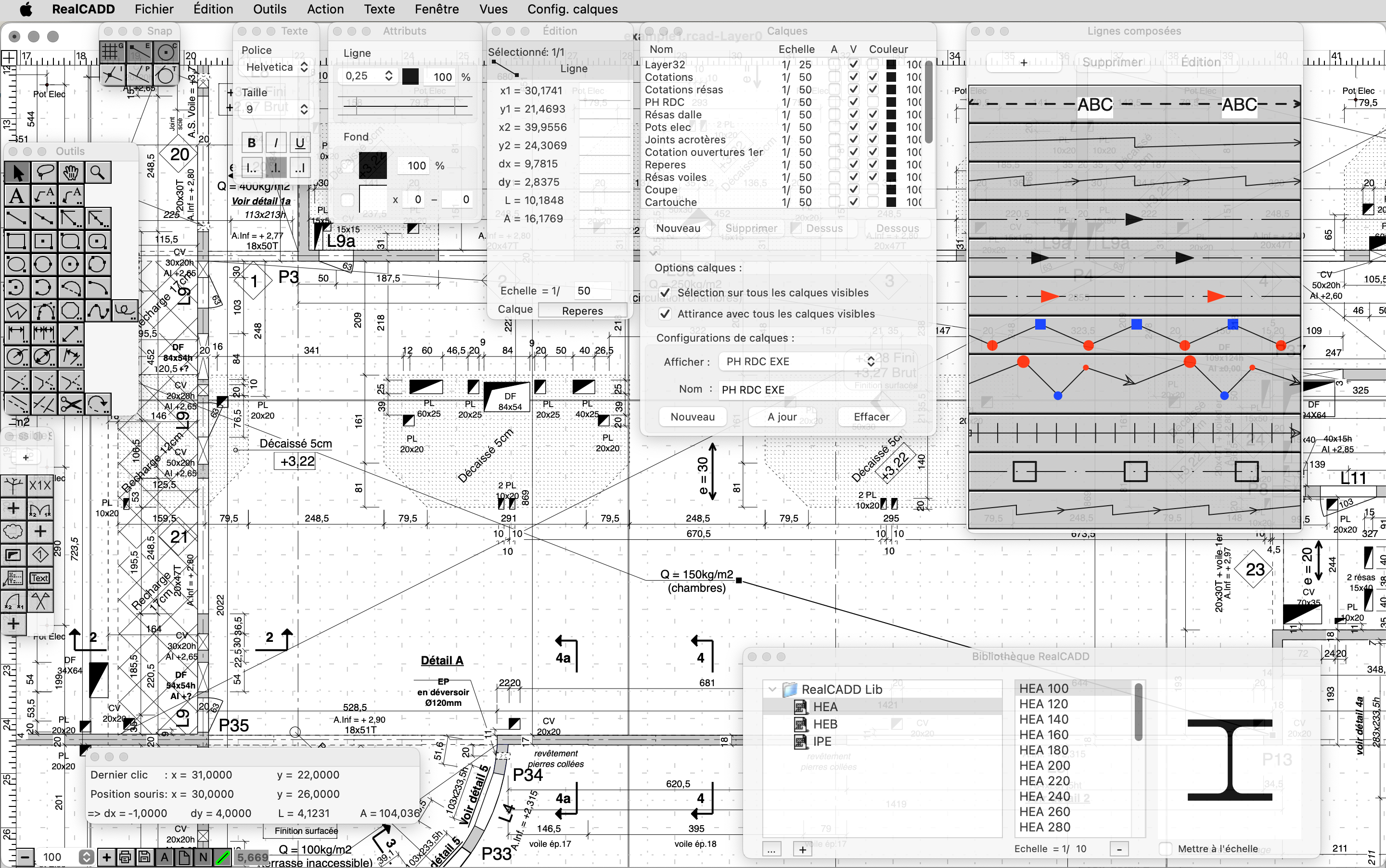Collapse the RealCADD Lib tree node
Viewport: 1386px width, 868px height.
pos(772,689)
